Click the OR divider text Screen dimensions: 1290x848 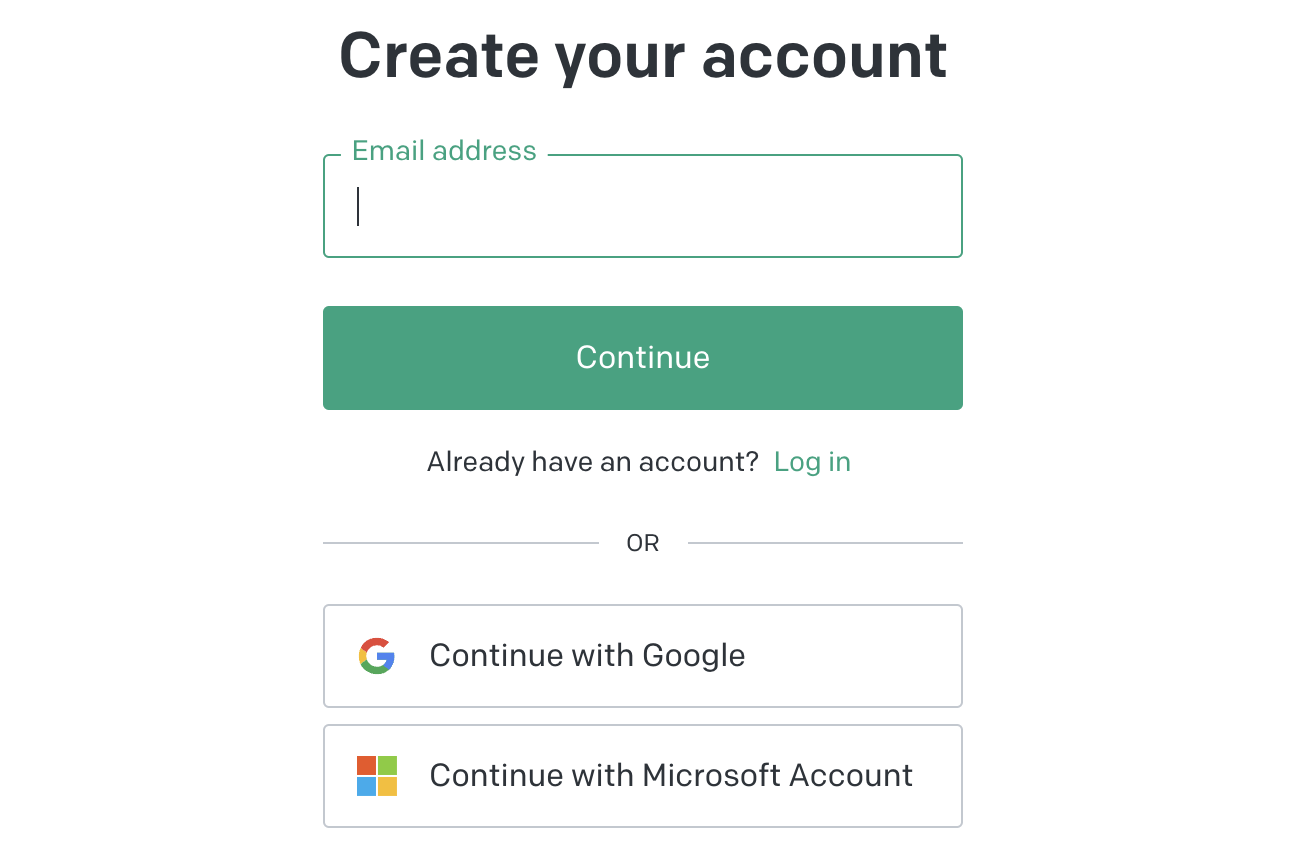pos(643,543)
